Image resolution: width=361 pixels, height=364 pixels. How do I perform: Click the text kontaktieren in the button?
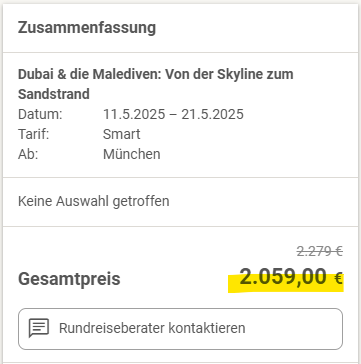click(207, 328)
